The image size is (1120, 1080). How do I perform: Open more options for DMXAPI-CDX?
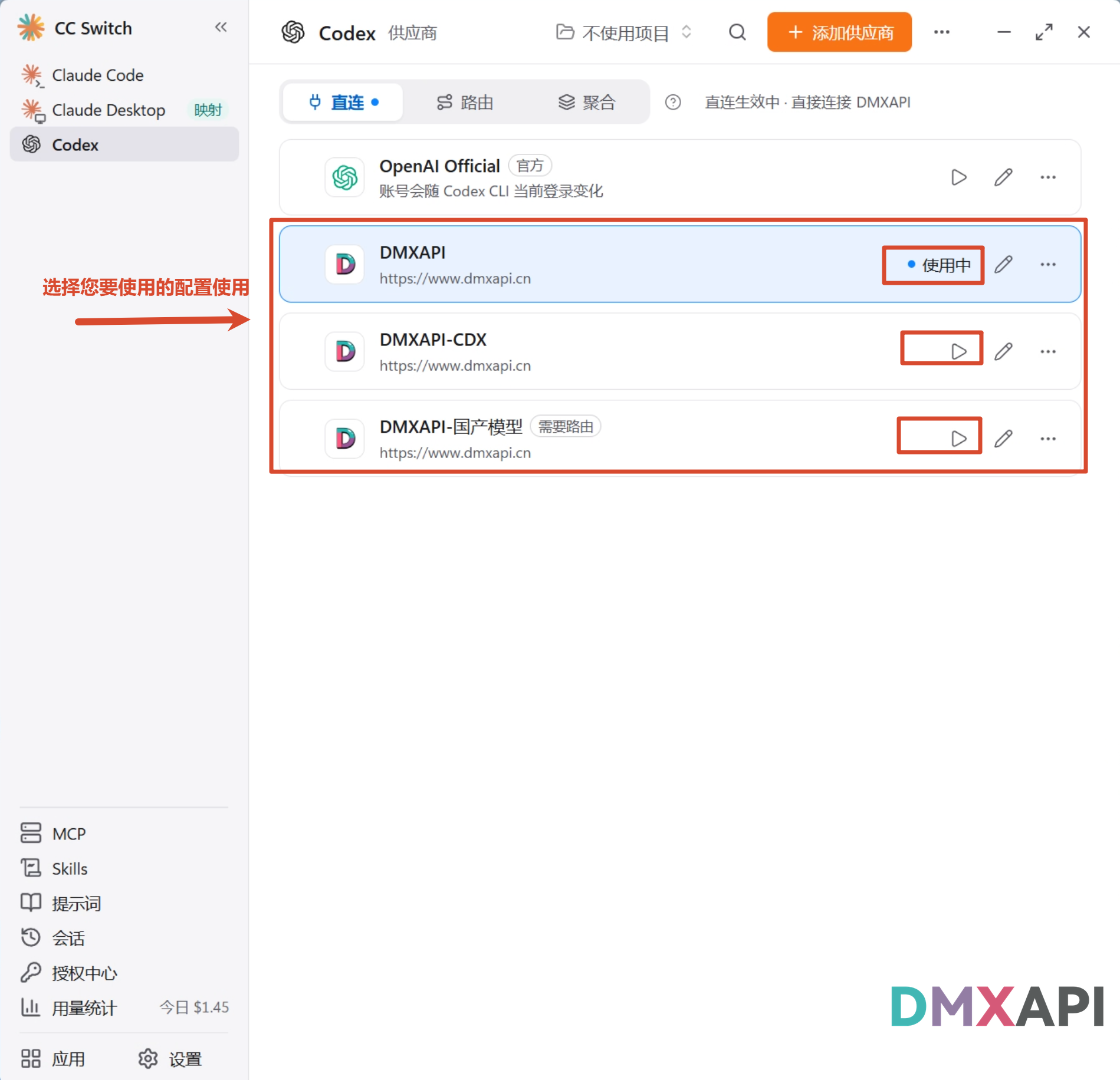coord(1048,352)
